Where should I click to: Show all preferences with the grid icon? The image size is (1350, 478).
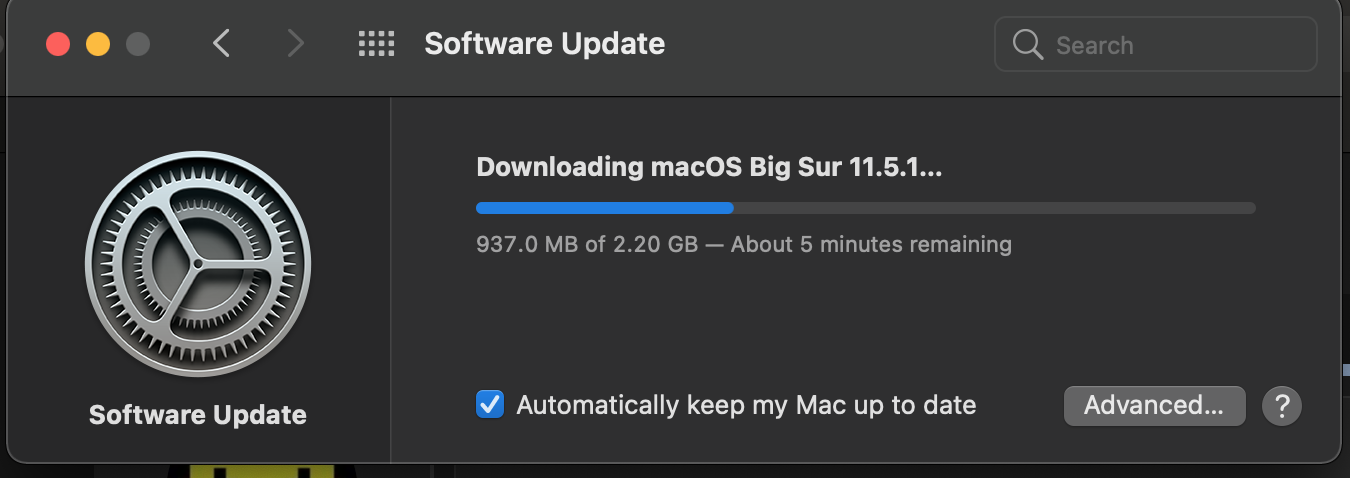376,44
